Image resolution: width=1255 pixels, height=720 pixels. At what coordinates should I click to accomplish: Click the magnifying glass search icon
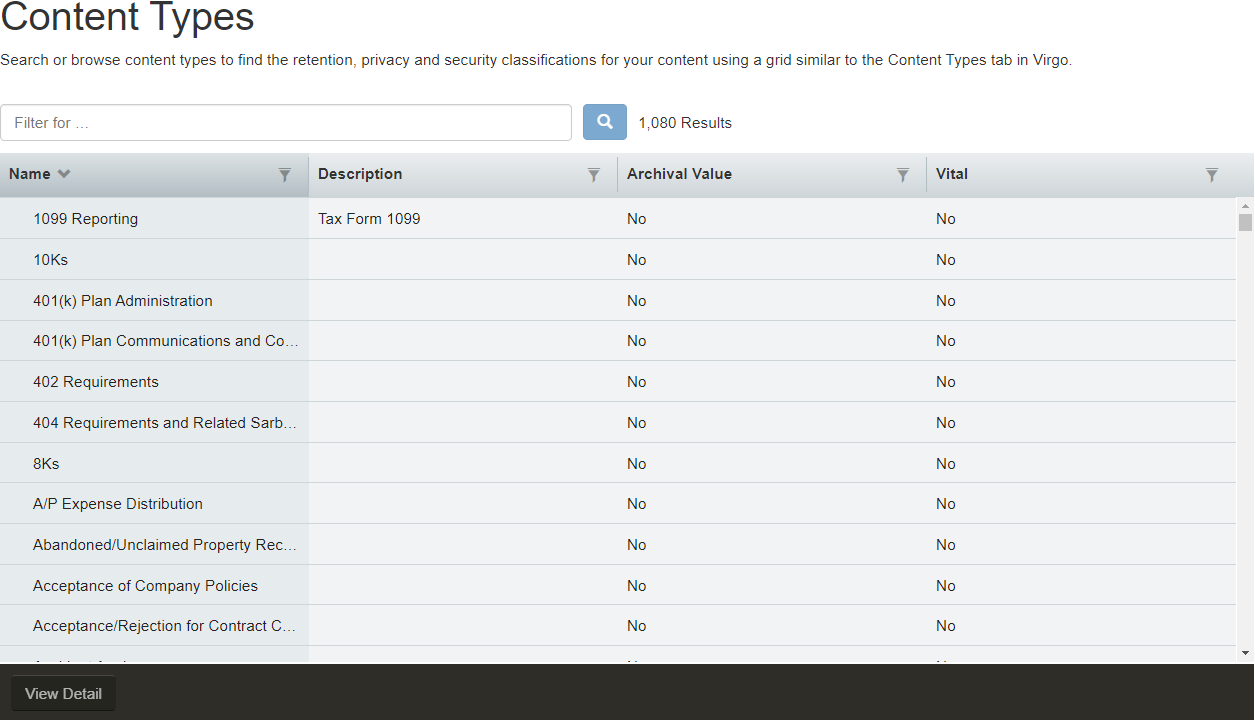click(604, 121)
